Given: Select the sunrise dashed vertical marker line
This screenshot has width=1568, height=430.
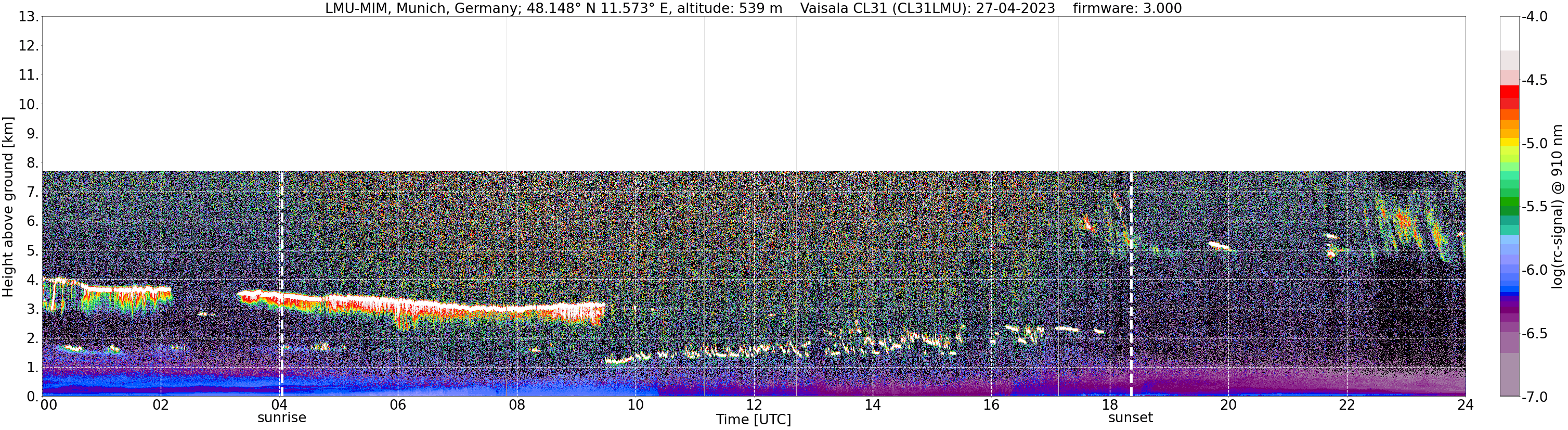Looking at the screenshot, I should pos(282,284).
